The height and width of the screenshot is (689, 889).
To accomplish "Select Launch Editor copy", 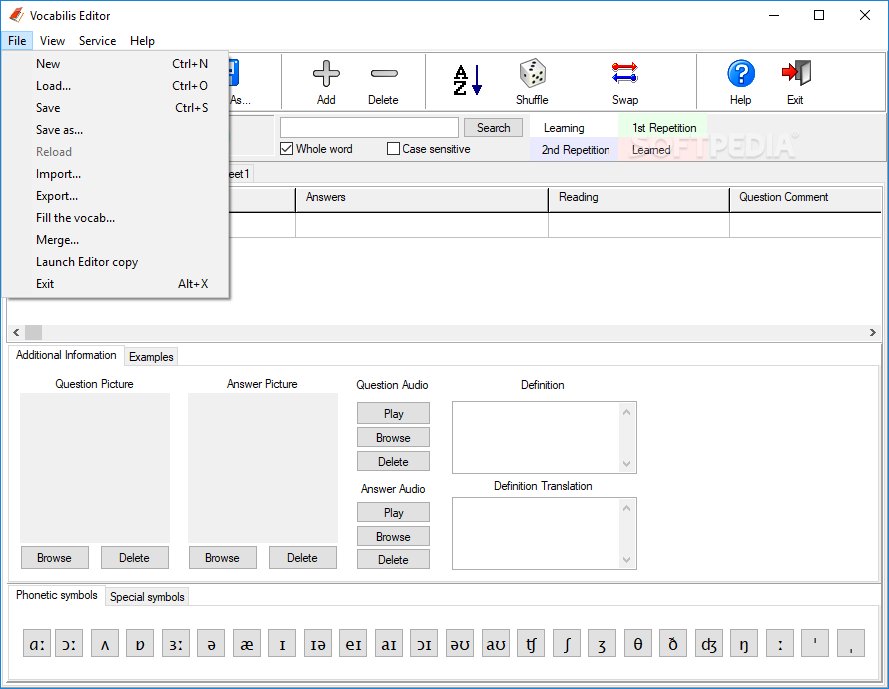I will point(116,262).
